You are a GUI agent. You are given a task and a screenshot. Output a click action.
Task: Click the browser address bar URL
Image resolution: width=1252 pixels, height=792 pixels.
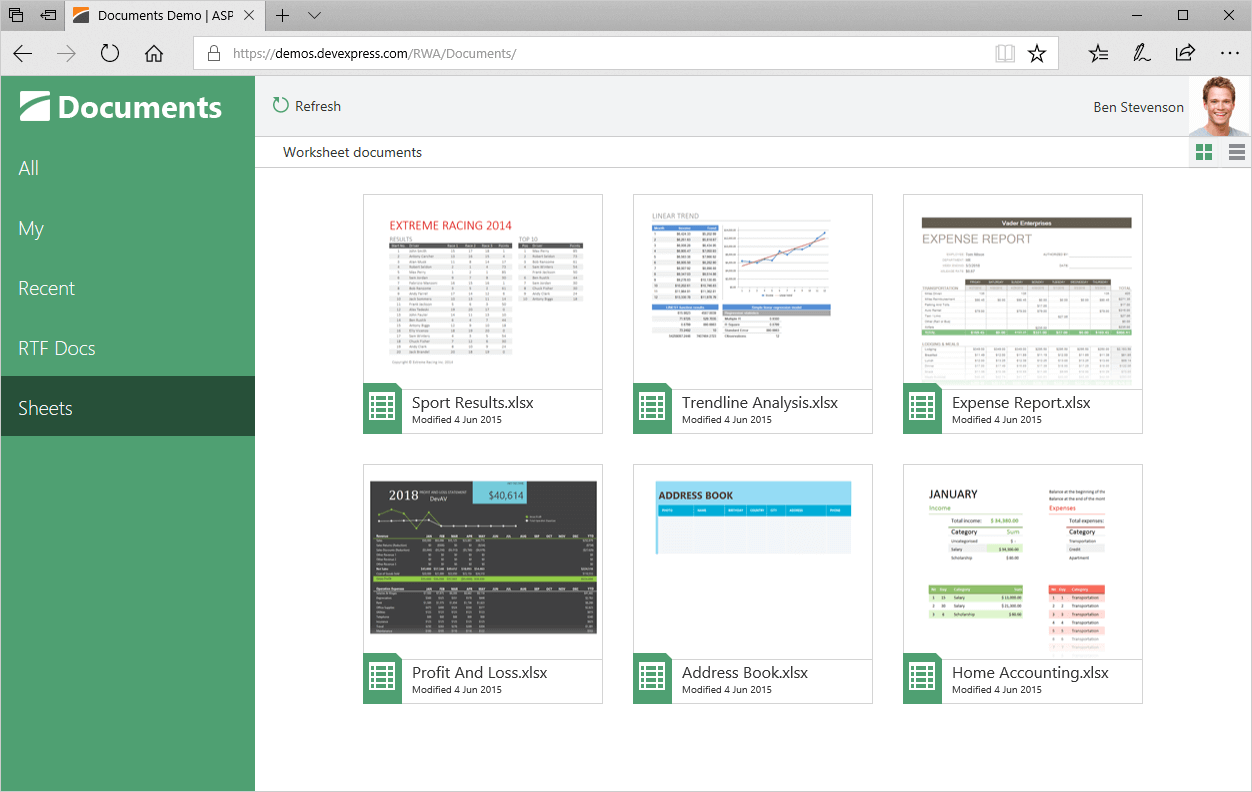click(374, 54)
